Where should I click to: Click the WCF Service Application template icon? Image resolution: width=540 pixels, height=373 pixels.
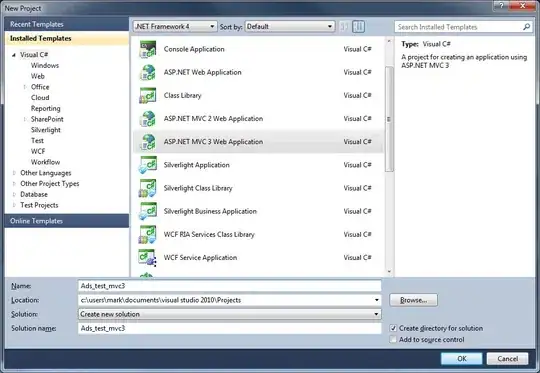tap(148, 257)
